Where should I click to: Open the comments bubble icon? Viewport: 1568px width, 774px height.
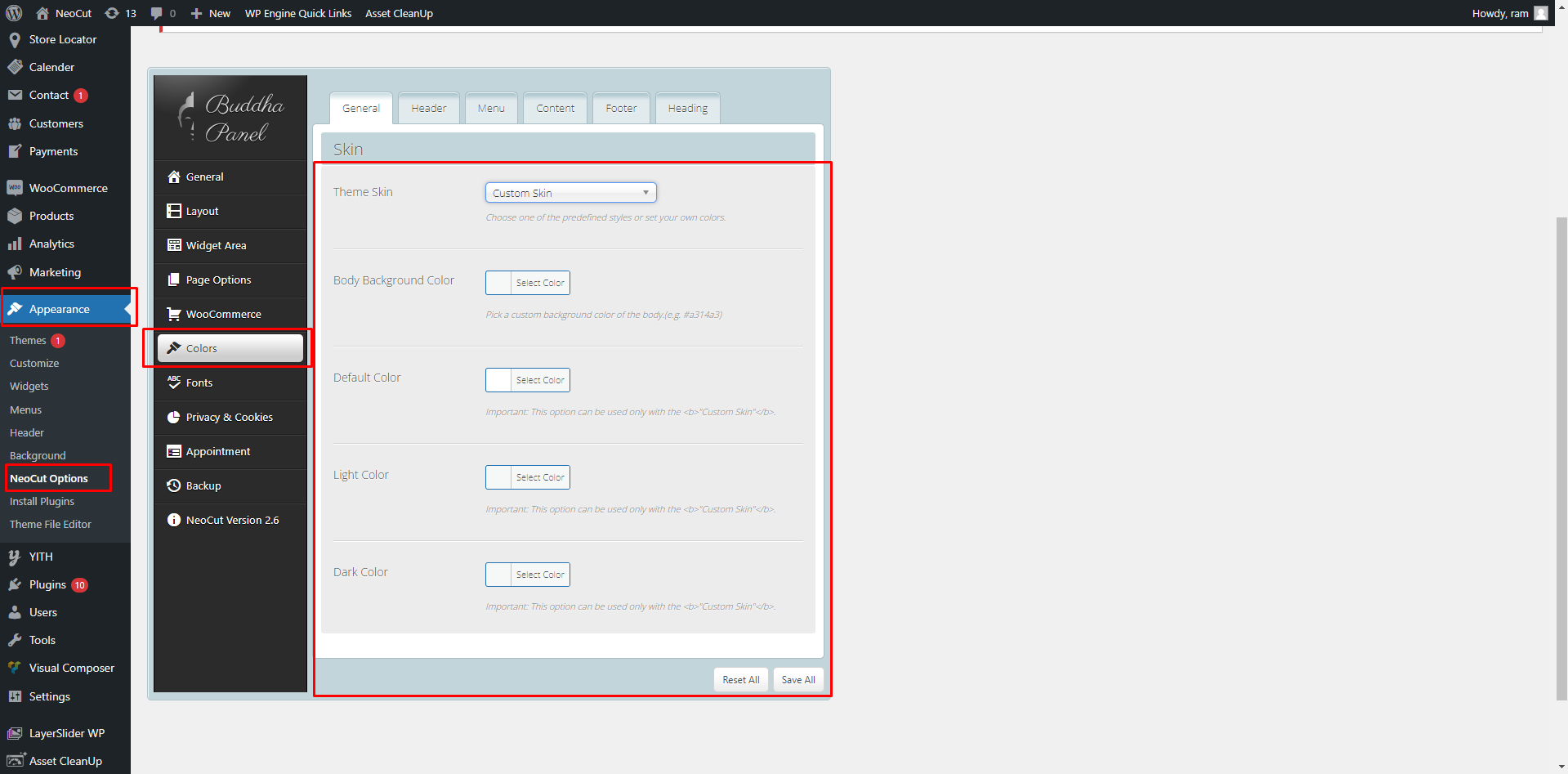tap(157, 13)
